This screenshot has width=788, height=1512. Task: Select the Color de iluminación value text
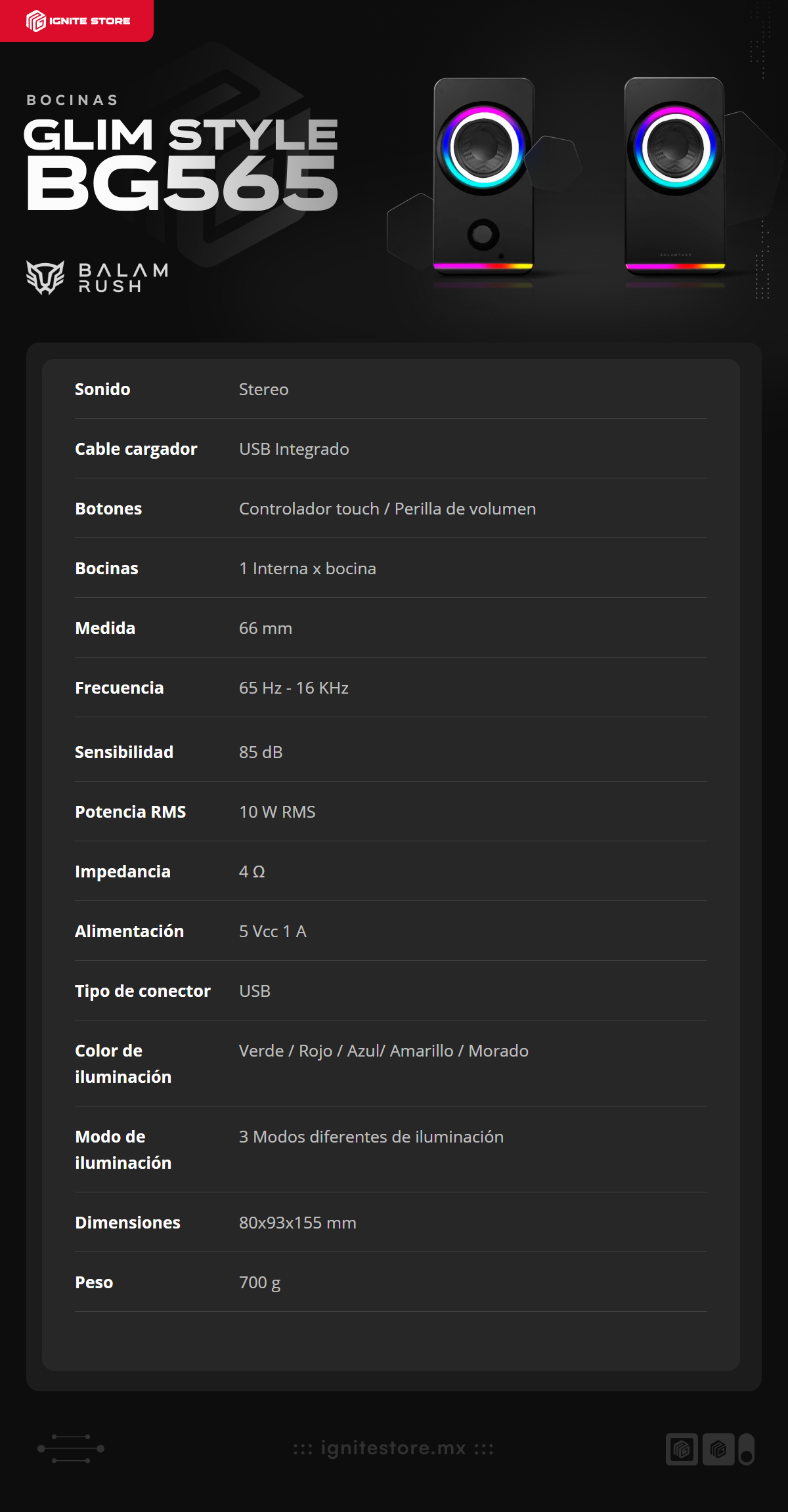click(x=383, y=1051)
